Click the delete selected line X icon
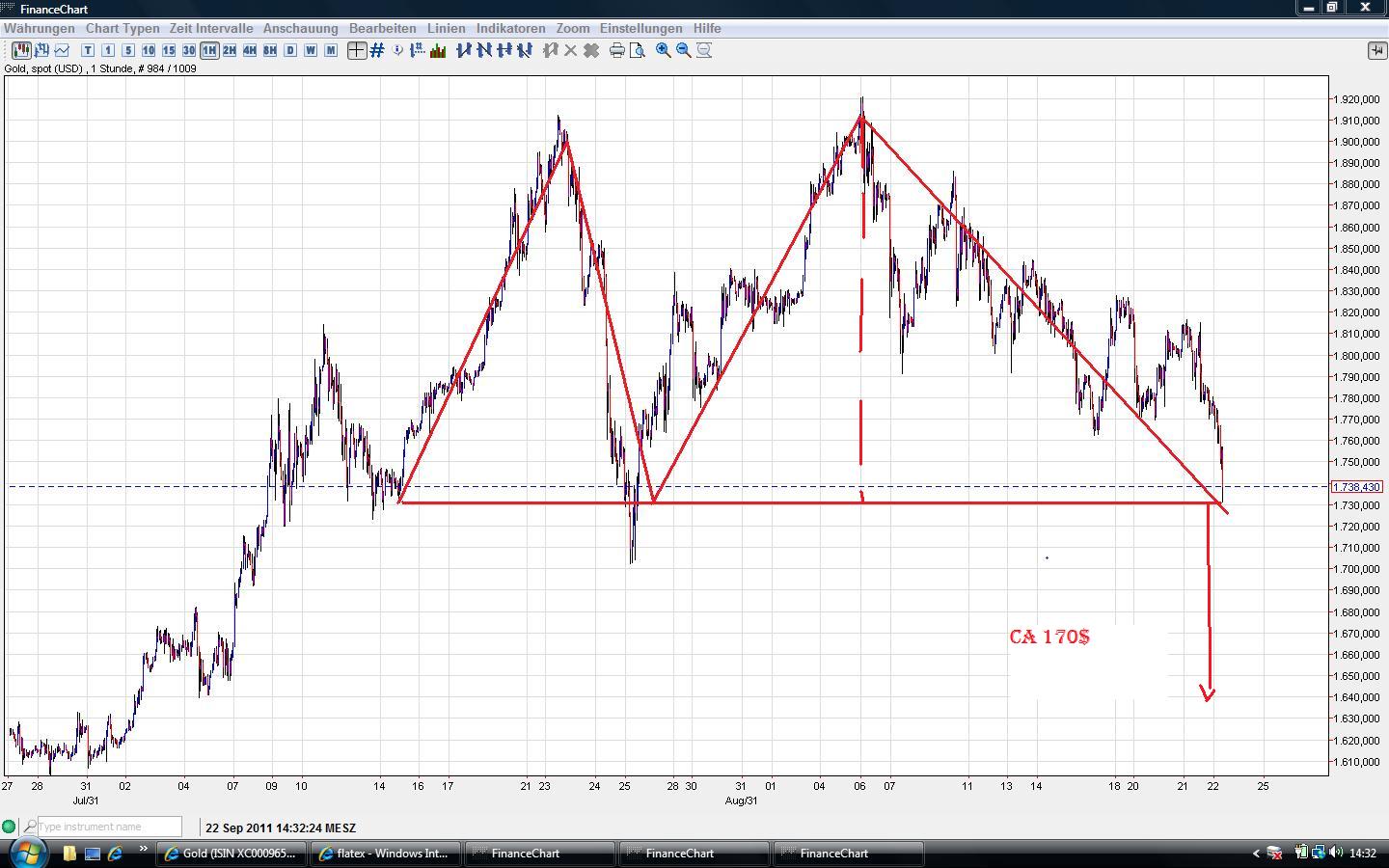This screenshot has height=868, width=1389. pos(571,50)
